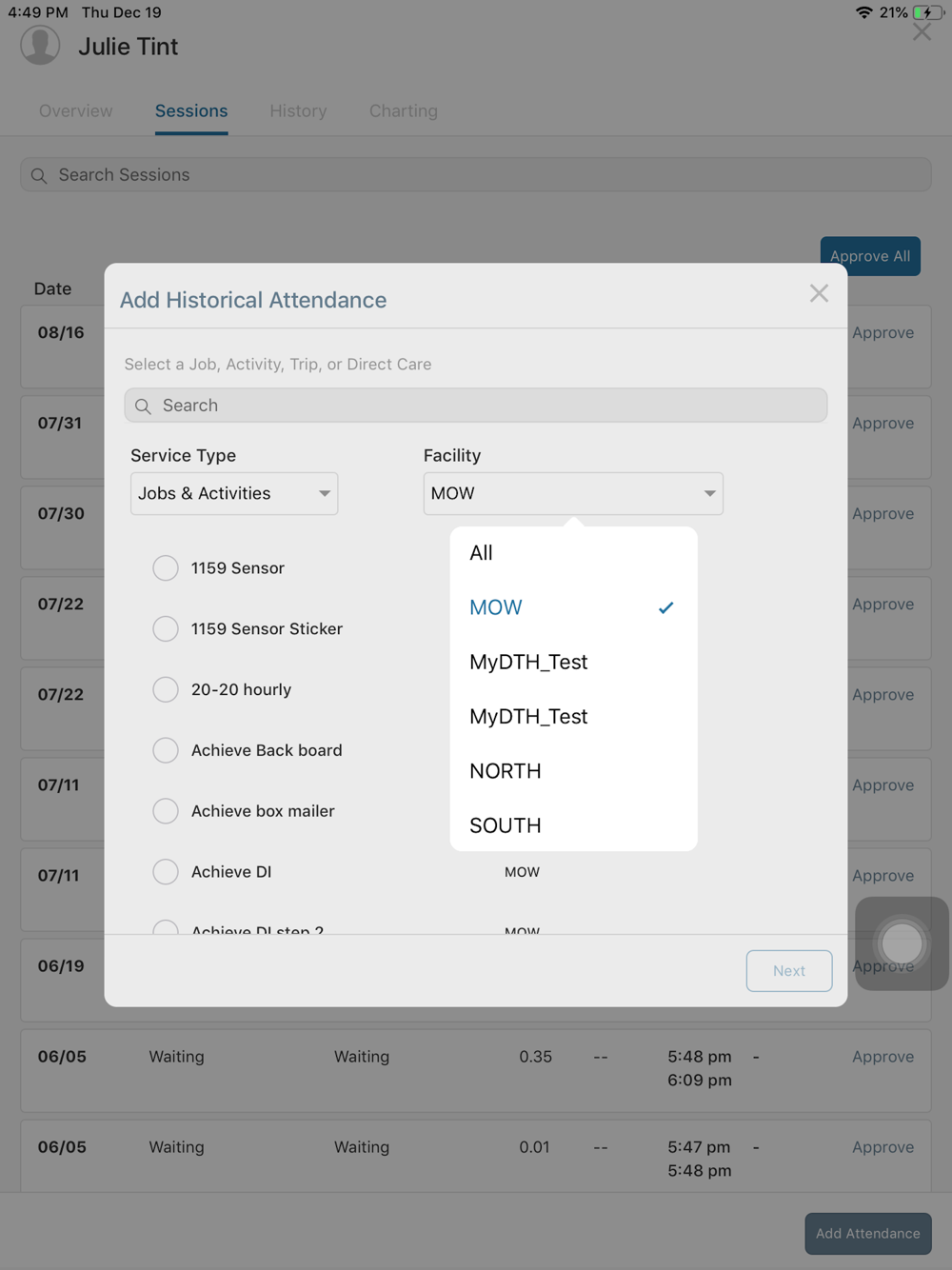Approve the 08/16 session
Image resolution: width=952 pixels, height=1270 pixels.
883,333
